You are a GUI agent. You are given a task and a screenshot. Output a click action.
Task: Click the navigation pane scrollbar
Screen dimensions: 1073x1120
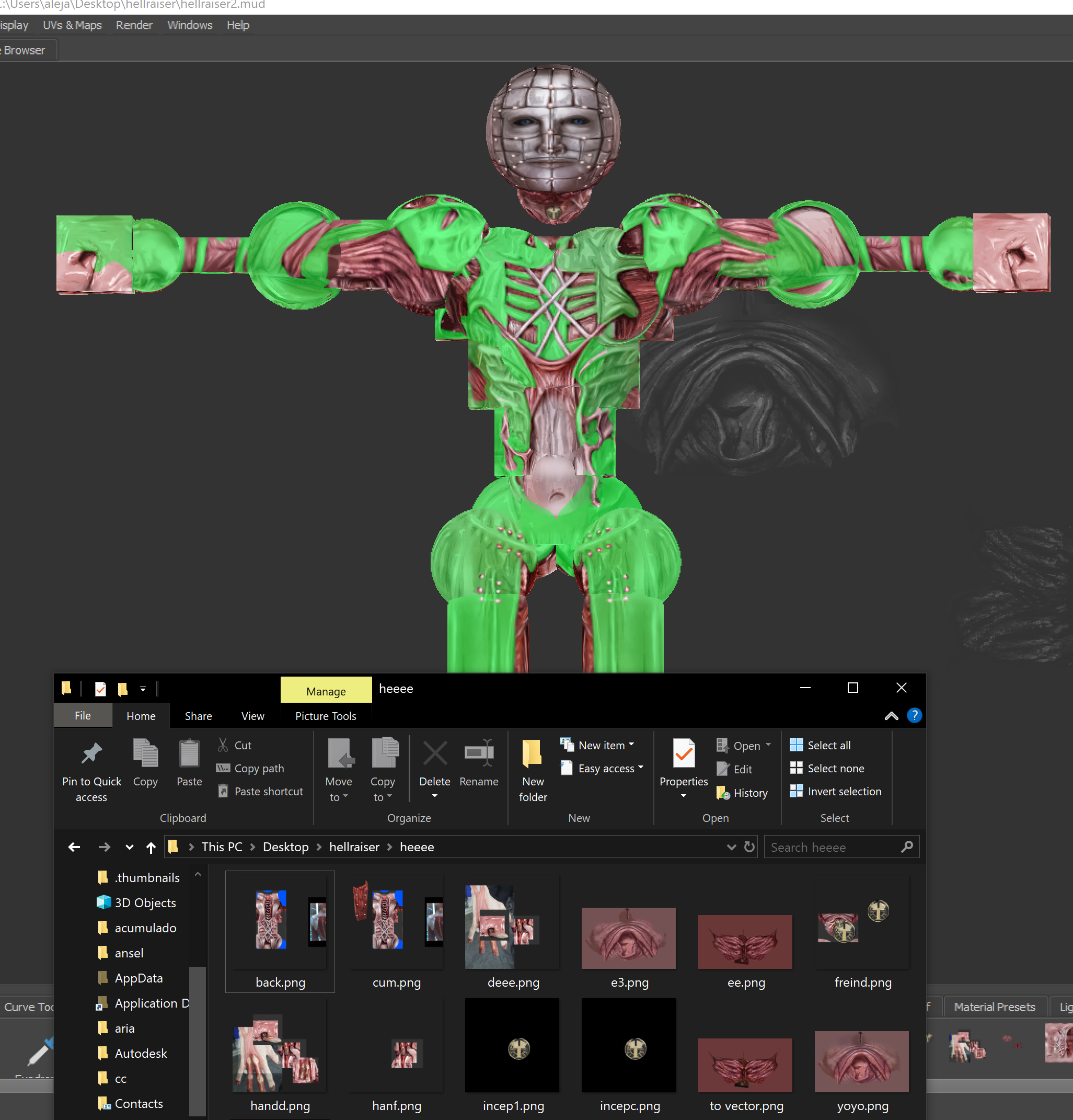[197, 1040]
